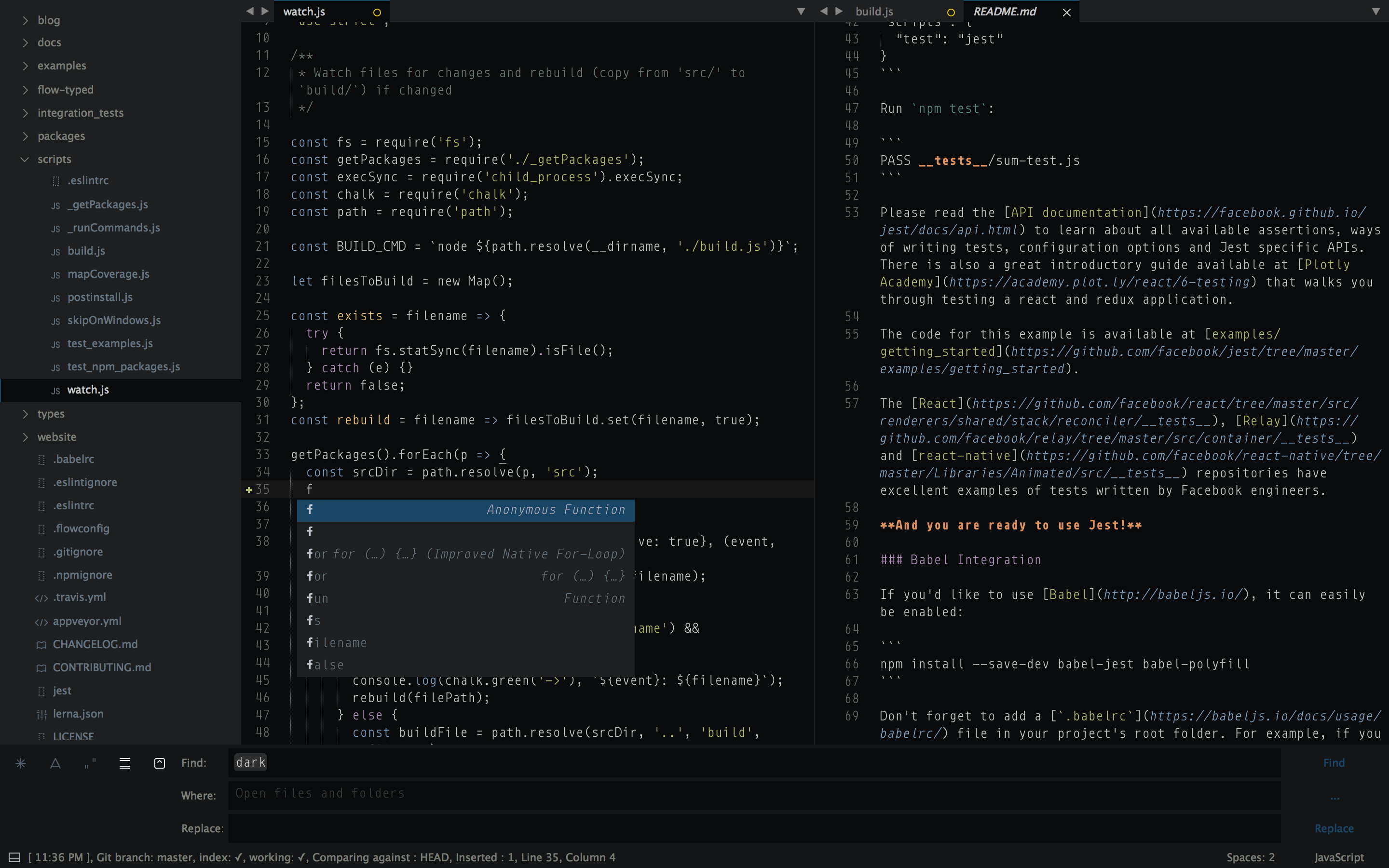Click the Replace button
This screenshot has height=868, width=1389.
[x=1334, y=828]
